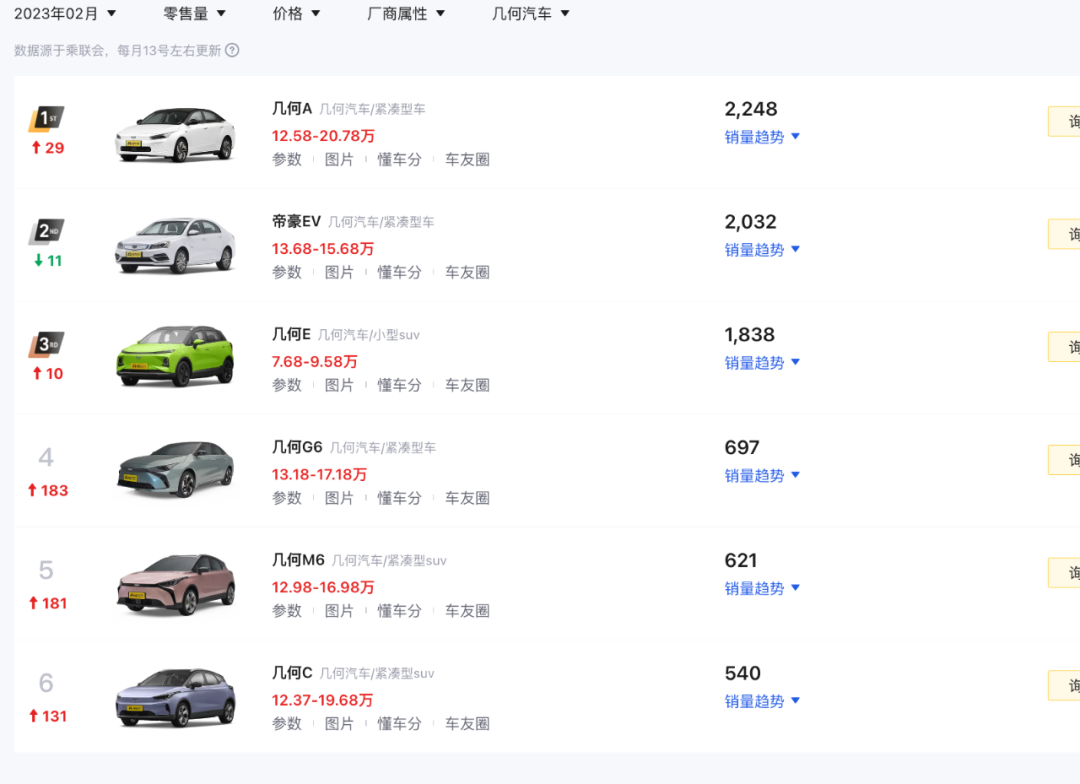Viewport: 1080px width, 784px height.
Task: Expand 销量趋势 for 几何A
Action: 762,137
